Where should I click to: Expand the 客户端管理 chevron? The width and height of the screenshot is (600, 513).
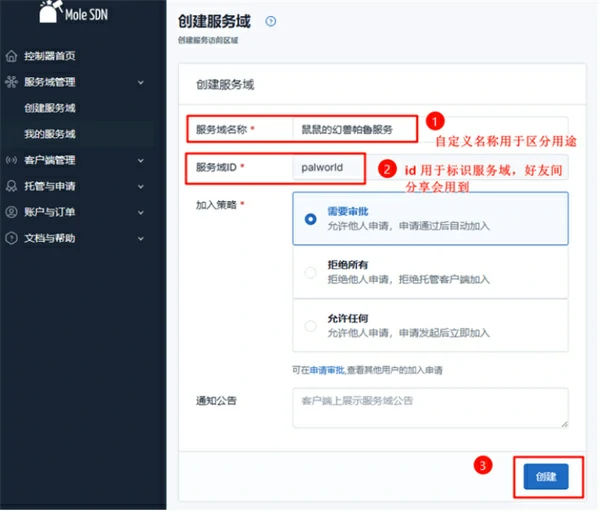tap(141, 161)
